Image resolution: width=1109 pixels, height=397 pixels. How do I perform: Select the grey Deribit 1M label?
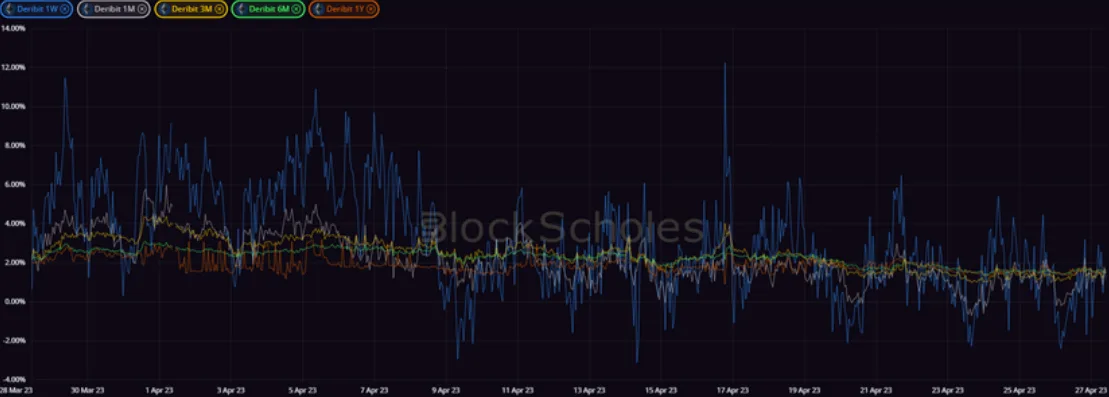click(115, 9)
